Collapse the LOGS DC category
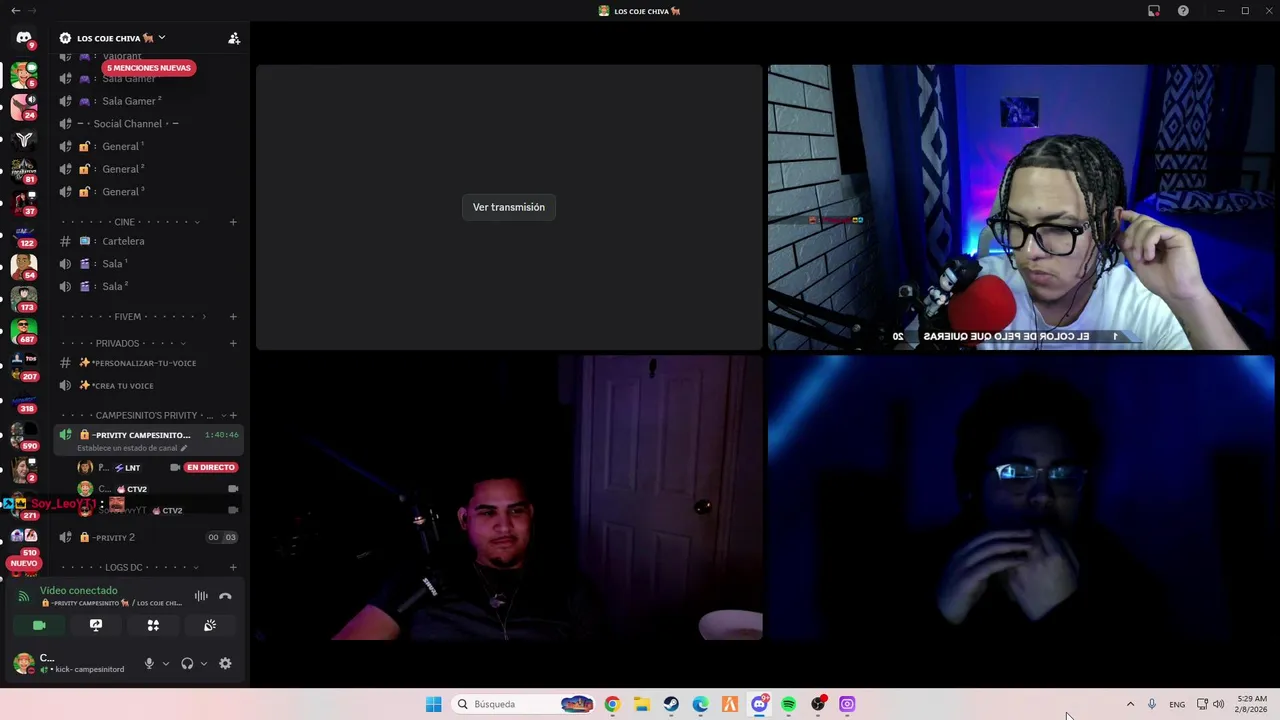The width and height of the screenshot is (1280, 720). [124, 567]
